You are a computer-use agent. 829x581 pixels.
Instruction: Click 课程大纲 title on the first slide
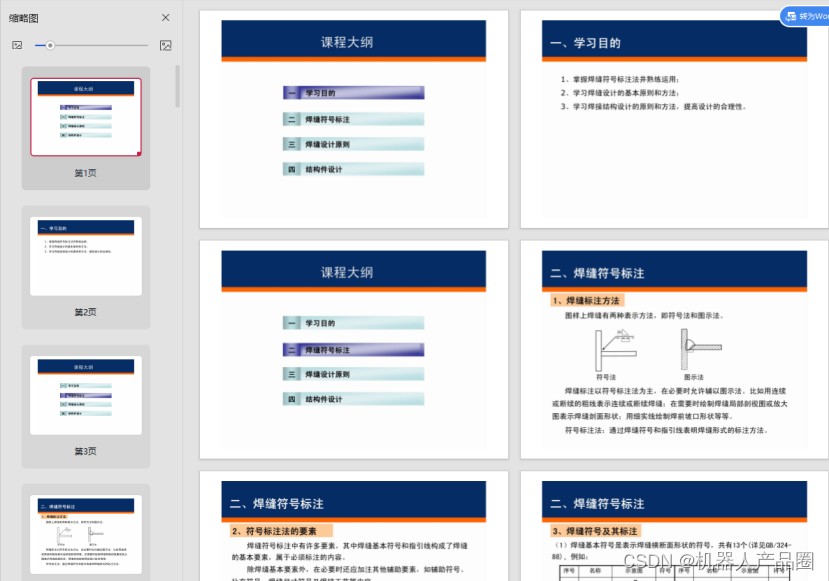pos(347,42)
